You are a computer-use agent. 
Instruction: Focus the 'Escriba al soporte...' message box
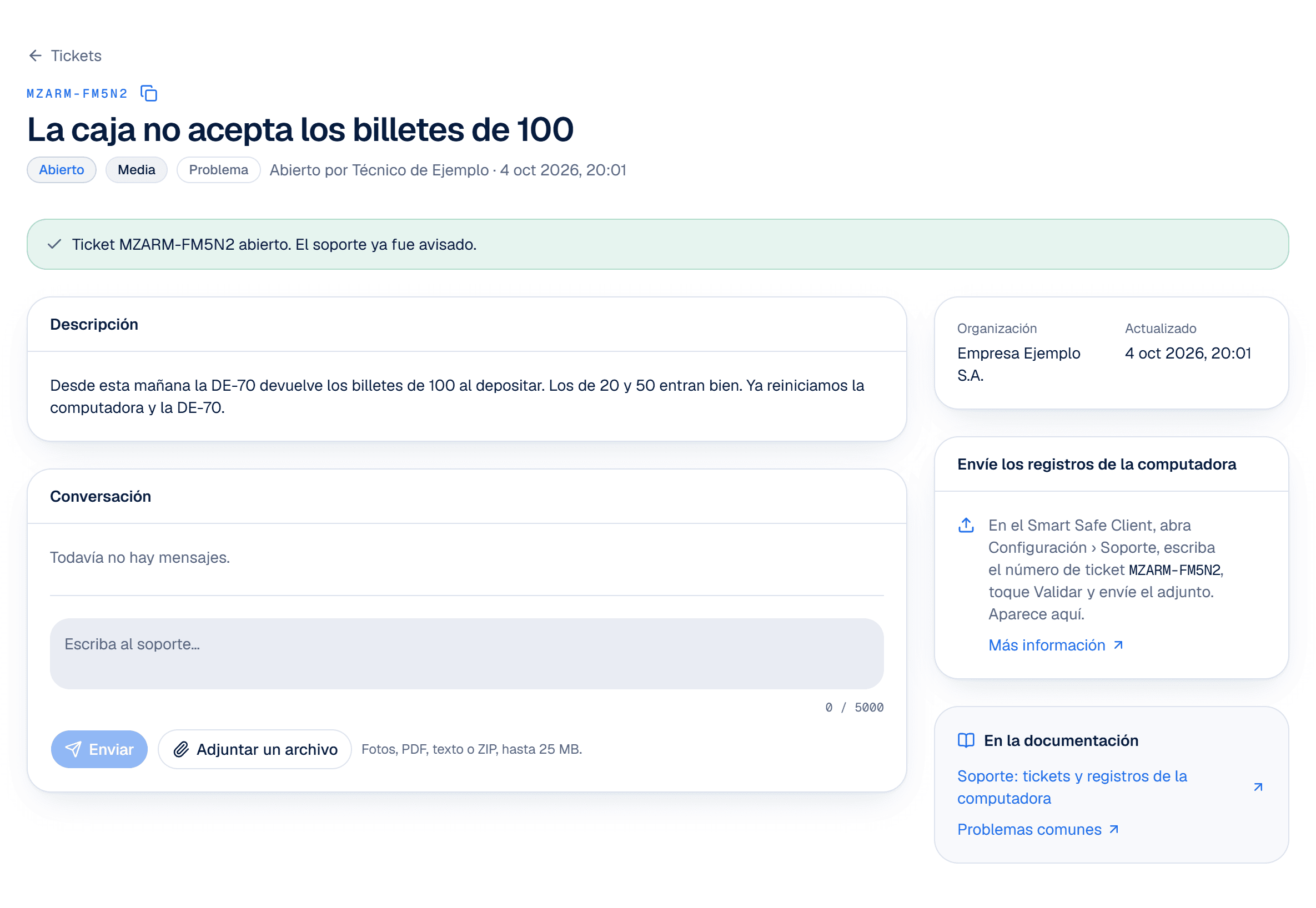(467, 654)
